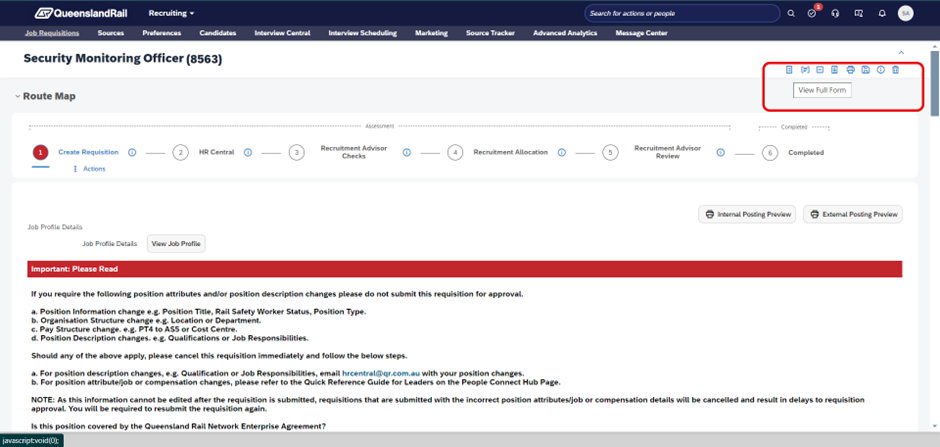Click the 'Recruitment Allocation' step label
The image size is (940, 447).
click(x=511, y=152)
